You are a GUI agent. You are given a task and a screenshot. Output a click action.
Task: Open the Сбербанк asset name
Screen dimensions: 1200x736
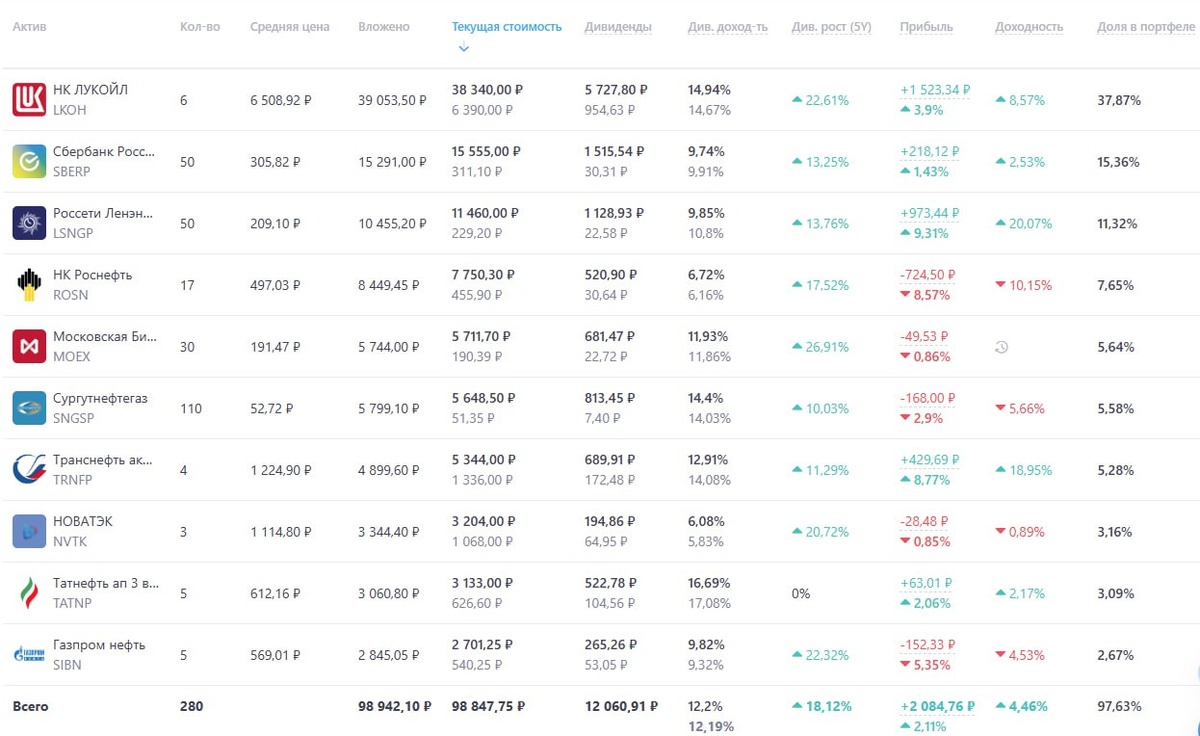click(x=104, y=152)
